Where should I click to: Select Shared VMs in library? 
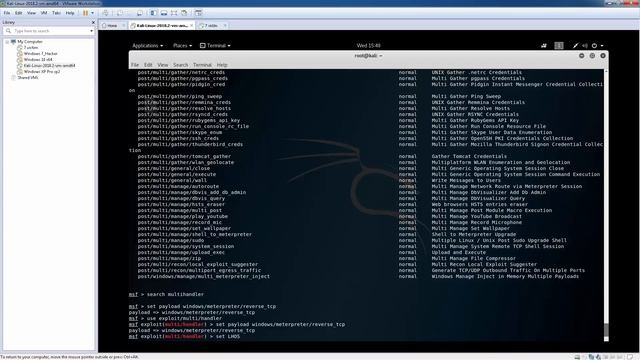click(28, 78)
